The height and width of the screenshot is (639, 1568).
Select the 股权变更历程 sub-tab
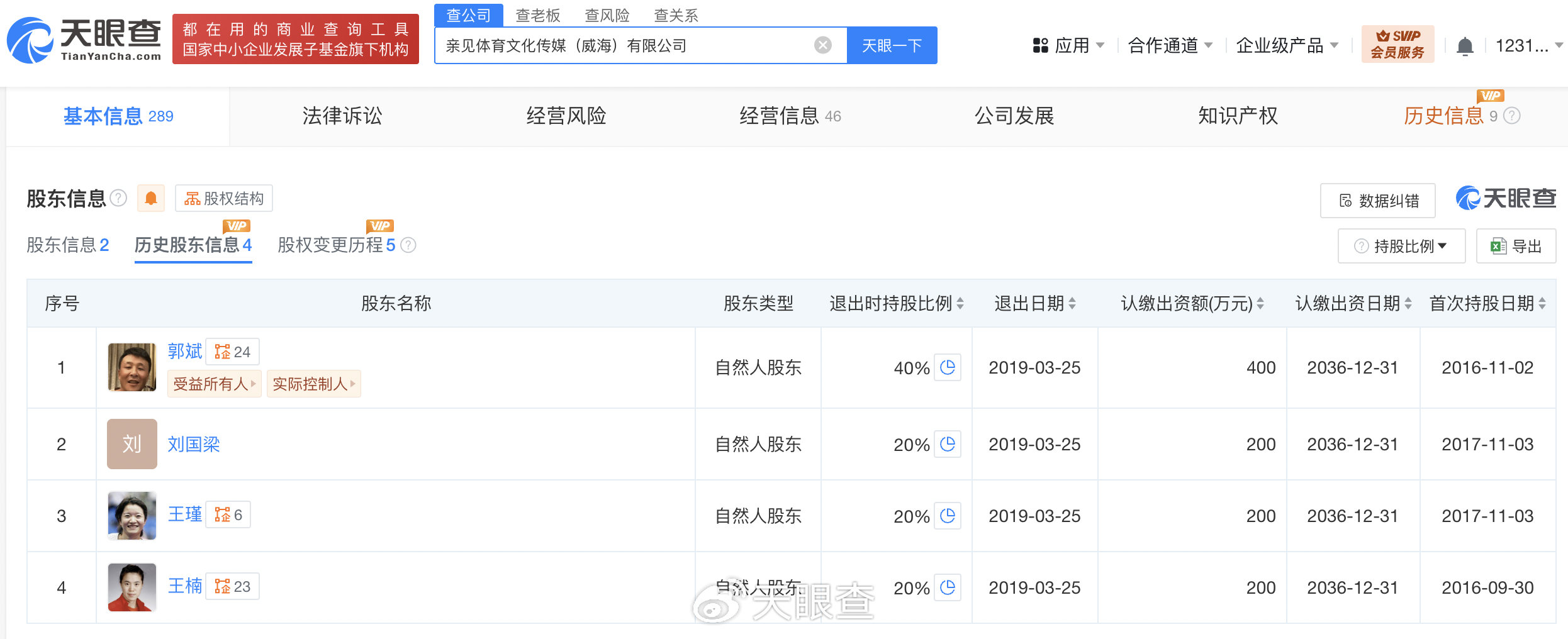[x=337, y=245]
